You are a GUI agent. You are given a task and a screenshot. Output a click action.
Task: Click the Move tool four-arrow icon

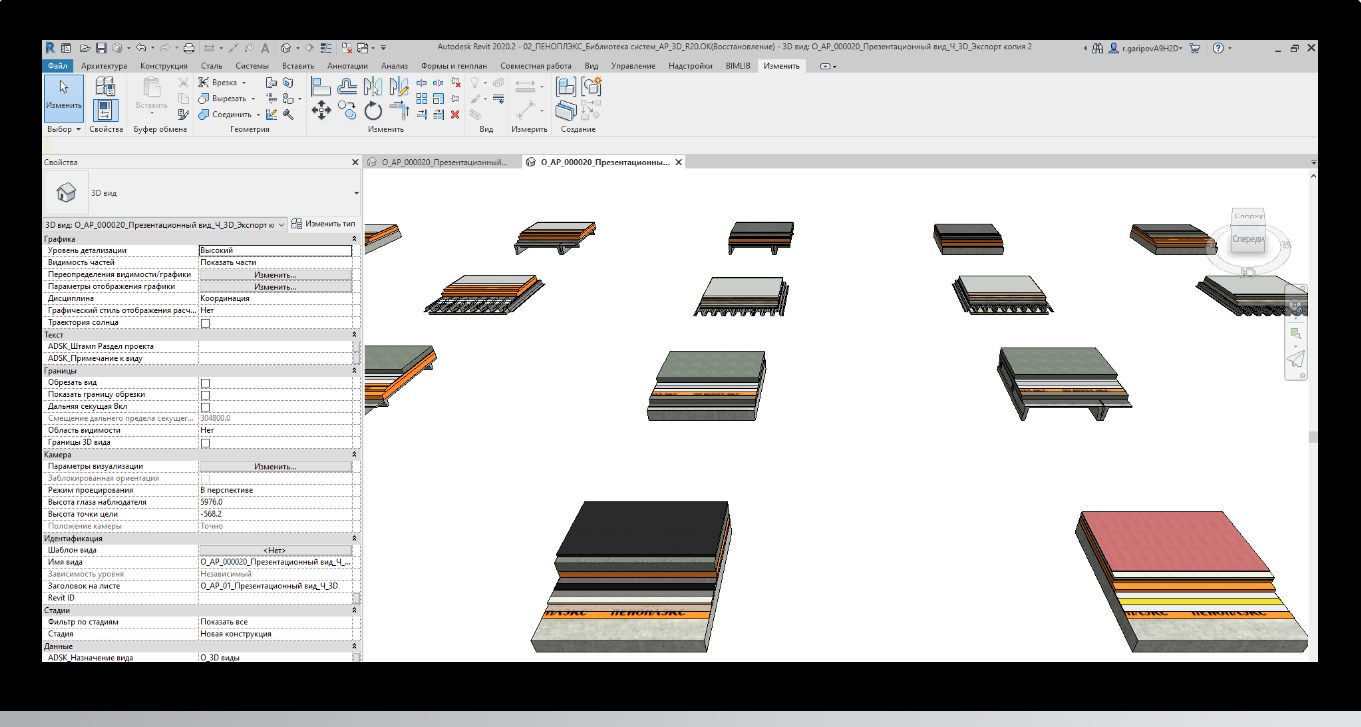(321, 110)
